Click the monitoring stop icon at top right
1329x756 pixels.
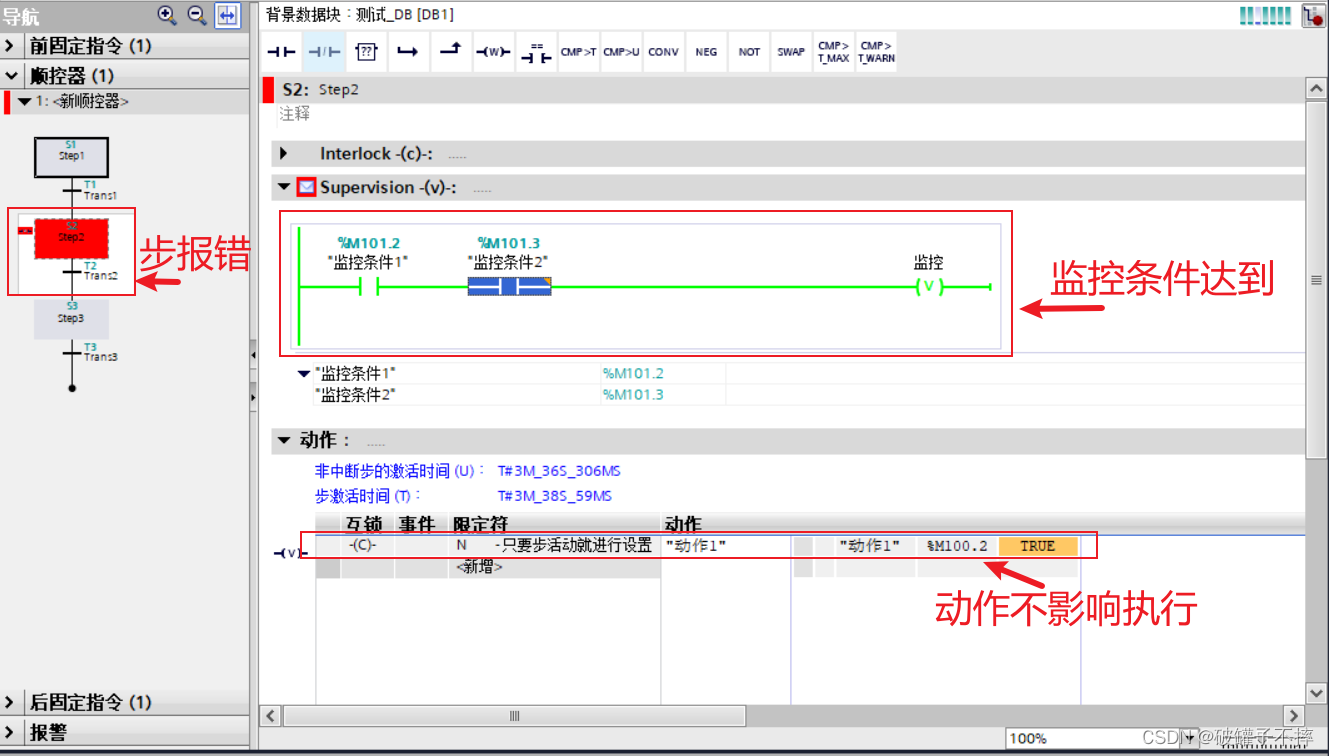(1312, 15)
